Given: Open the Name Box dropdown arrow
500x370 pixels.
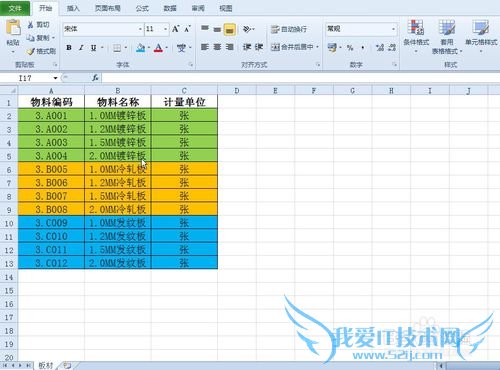Looking at the screenshot, I should tap(55, 78).
